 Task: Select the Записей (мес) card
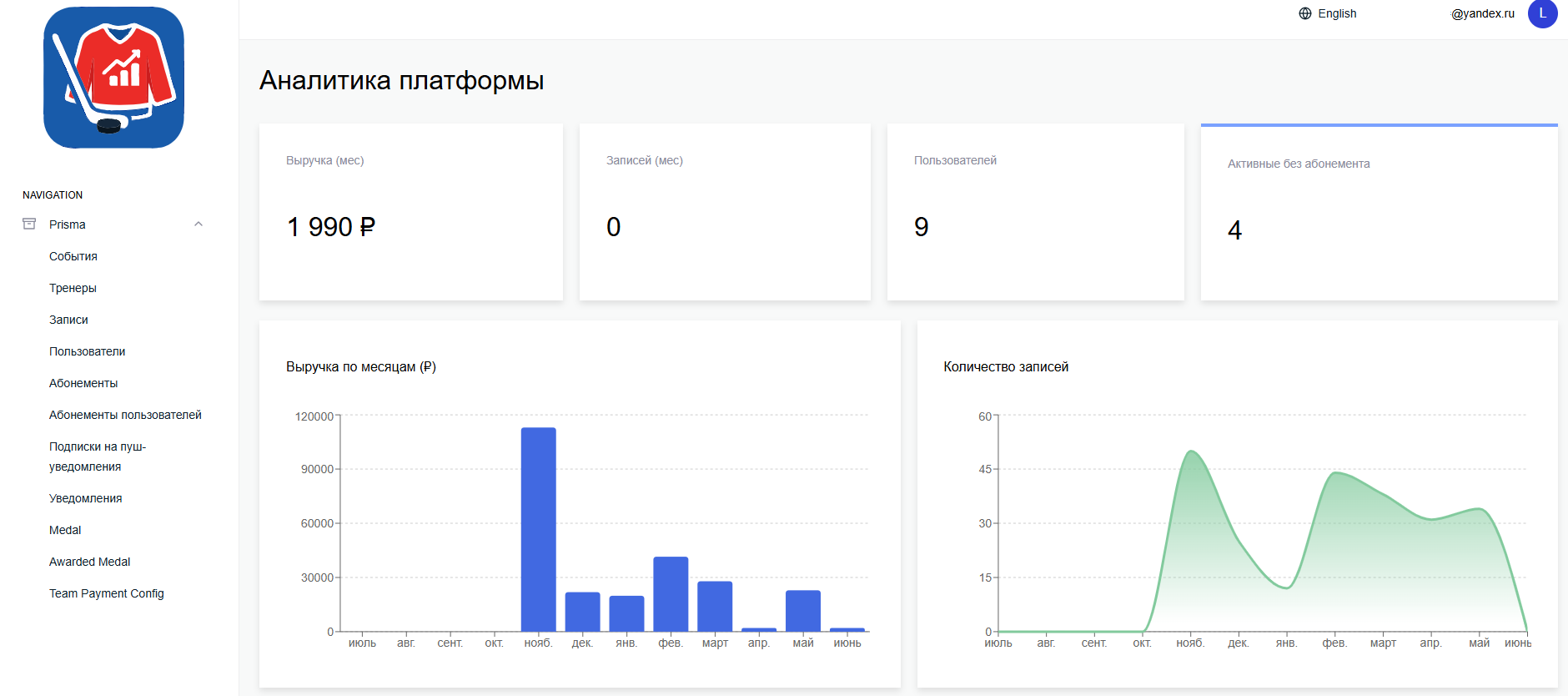click(725, 212)
